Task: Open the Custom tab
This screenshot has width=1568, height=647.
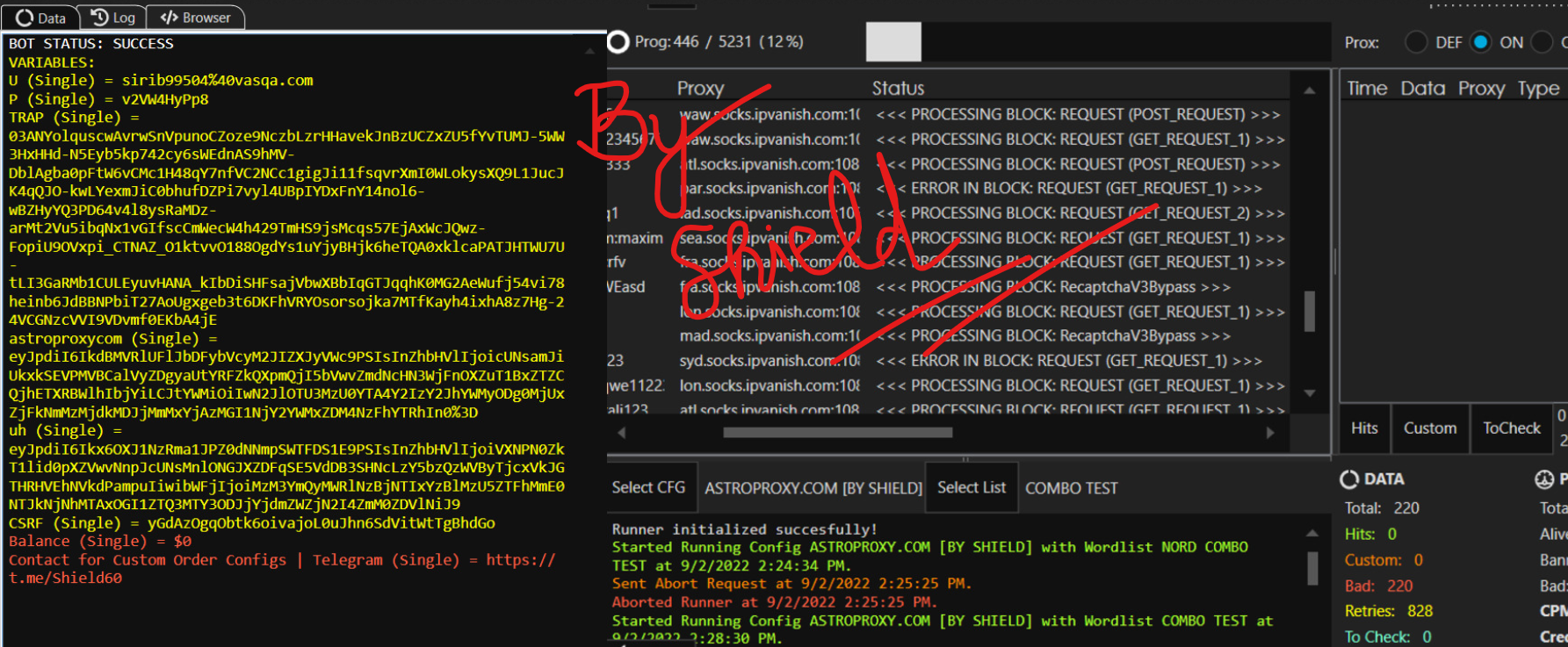Action: [1430, 428]
